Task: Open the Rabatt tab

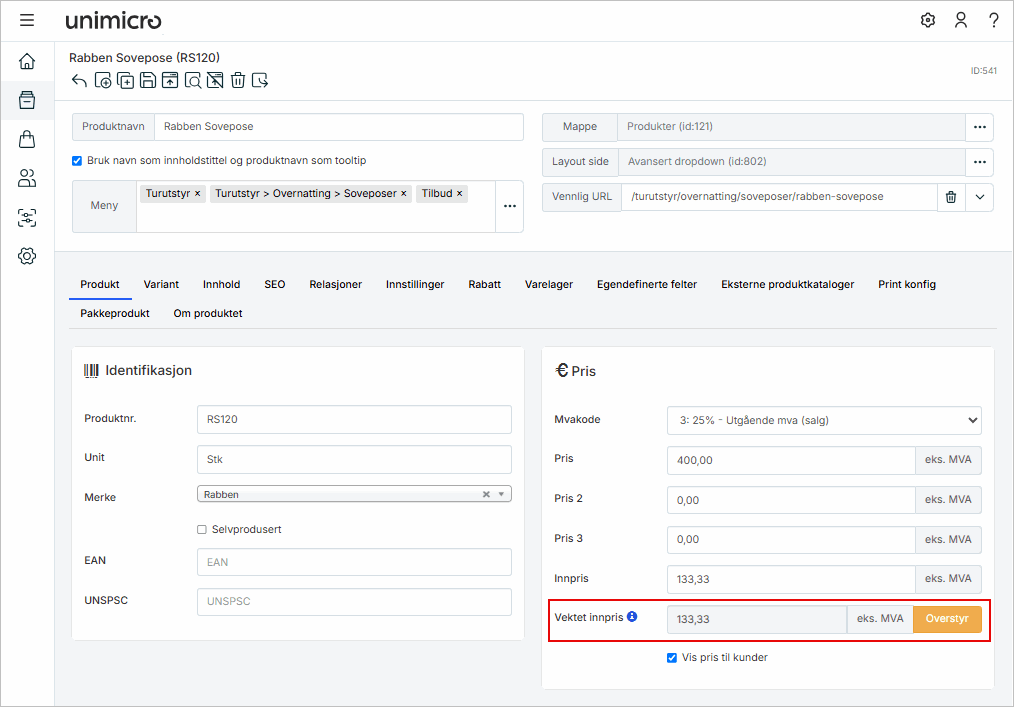Action: point(484,285)
